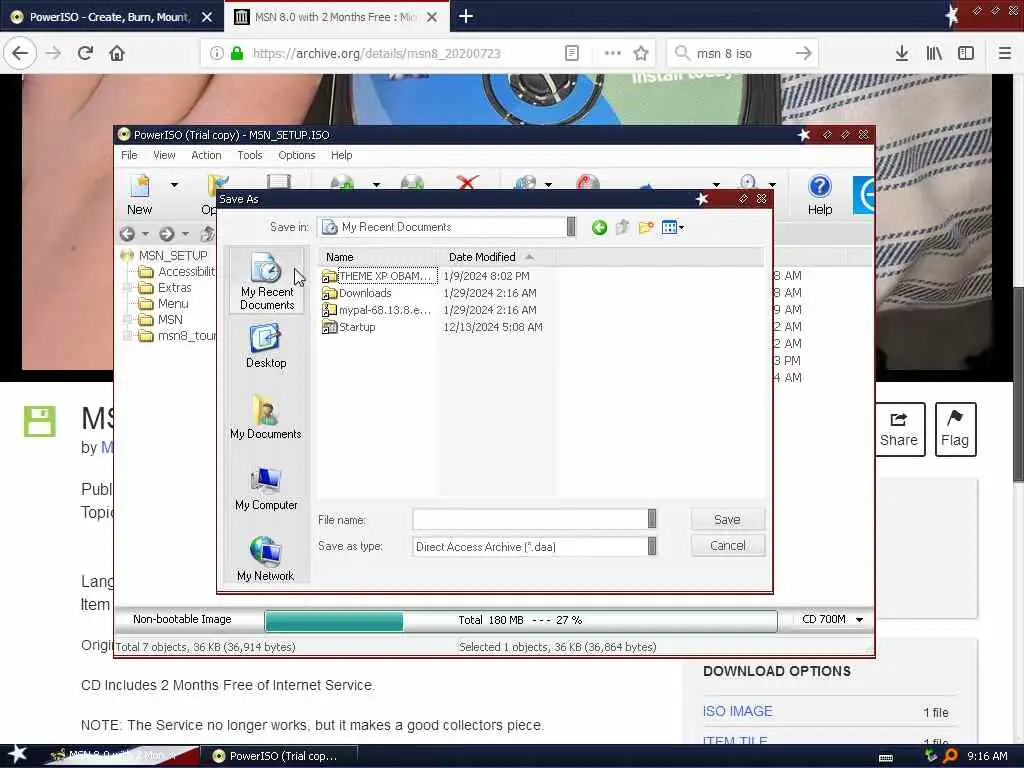Open the File name dropdown arrow
Screen dimensions: 1024x768
click(652, 519)
